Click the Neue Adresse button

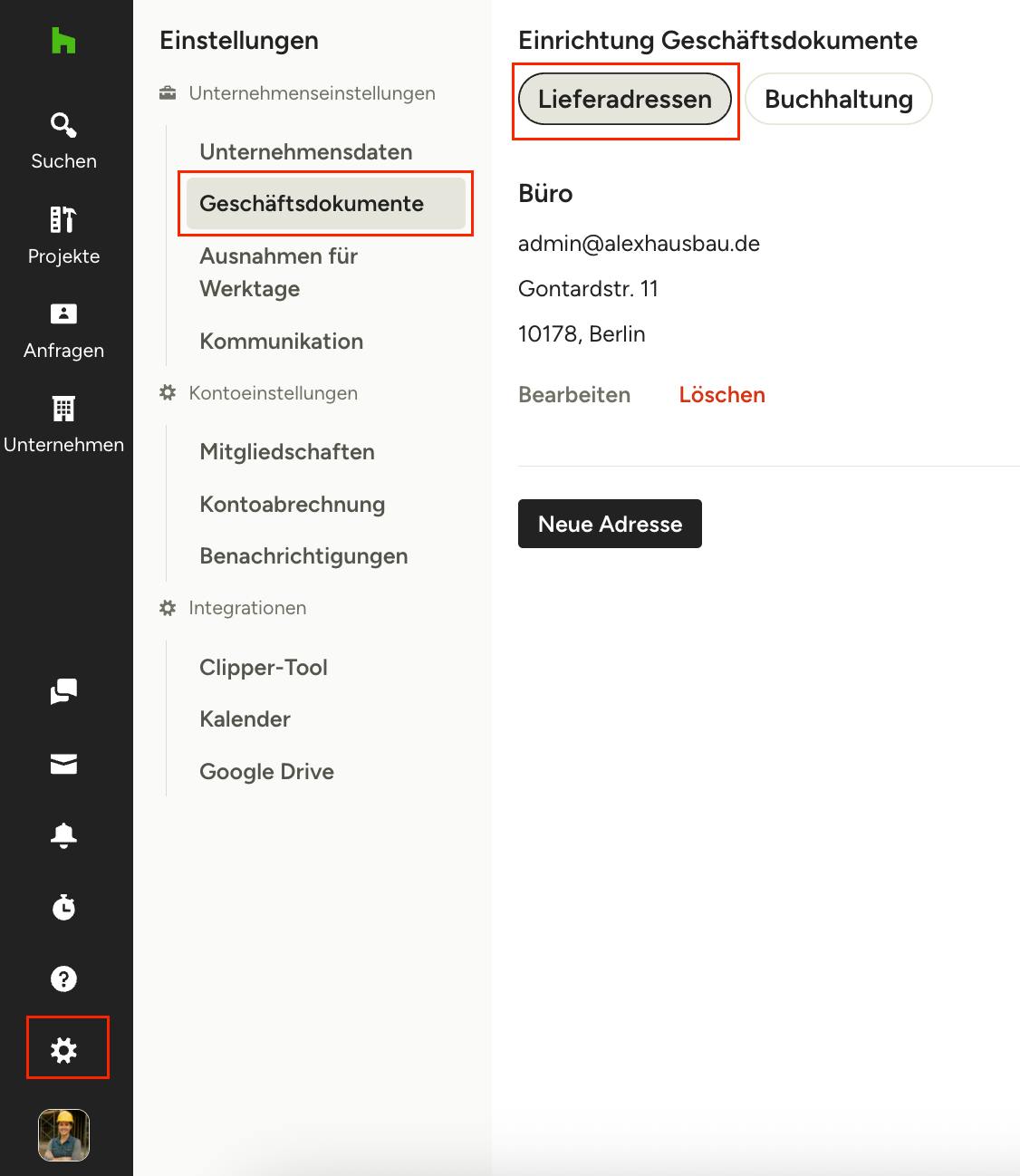click(x=610, y=524)
